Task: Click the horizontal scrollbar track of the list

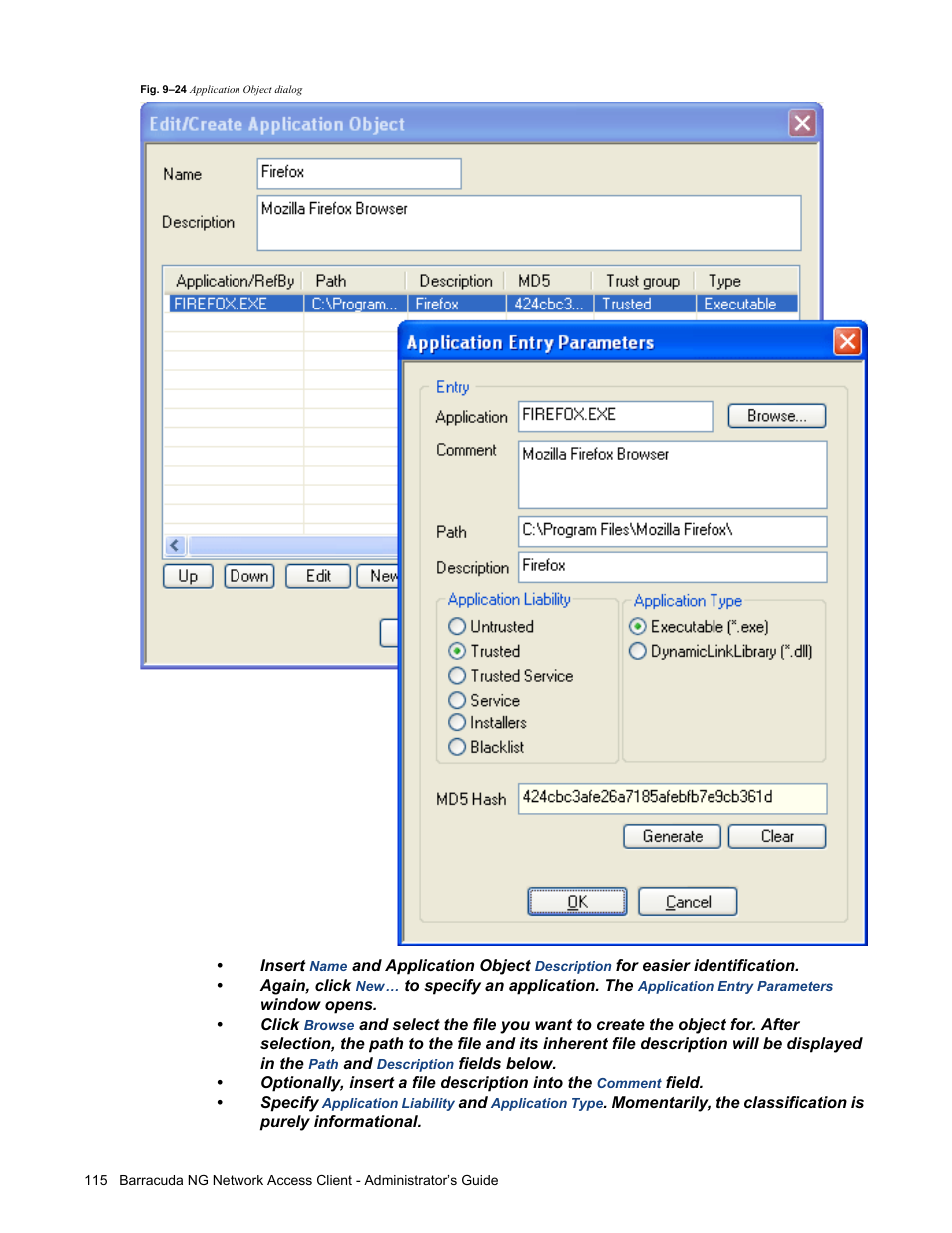Action: pyautogui.click(x=293, y=545)
